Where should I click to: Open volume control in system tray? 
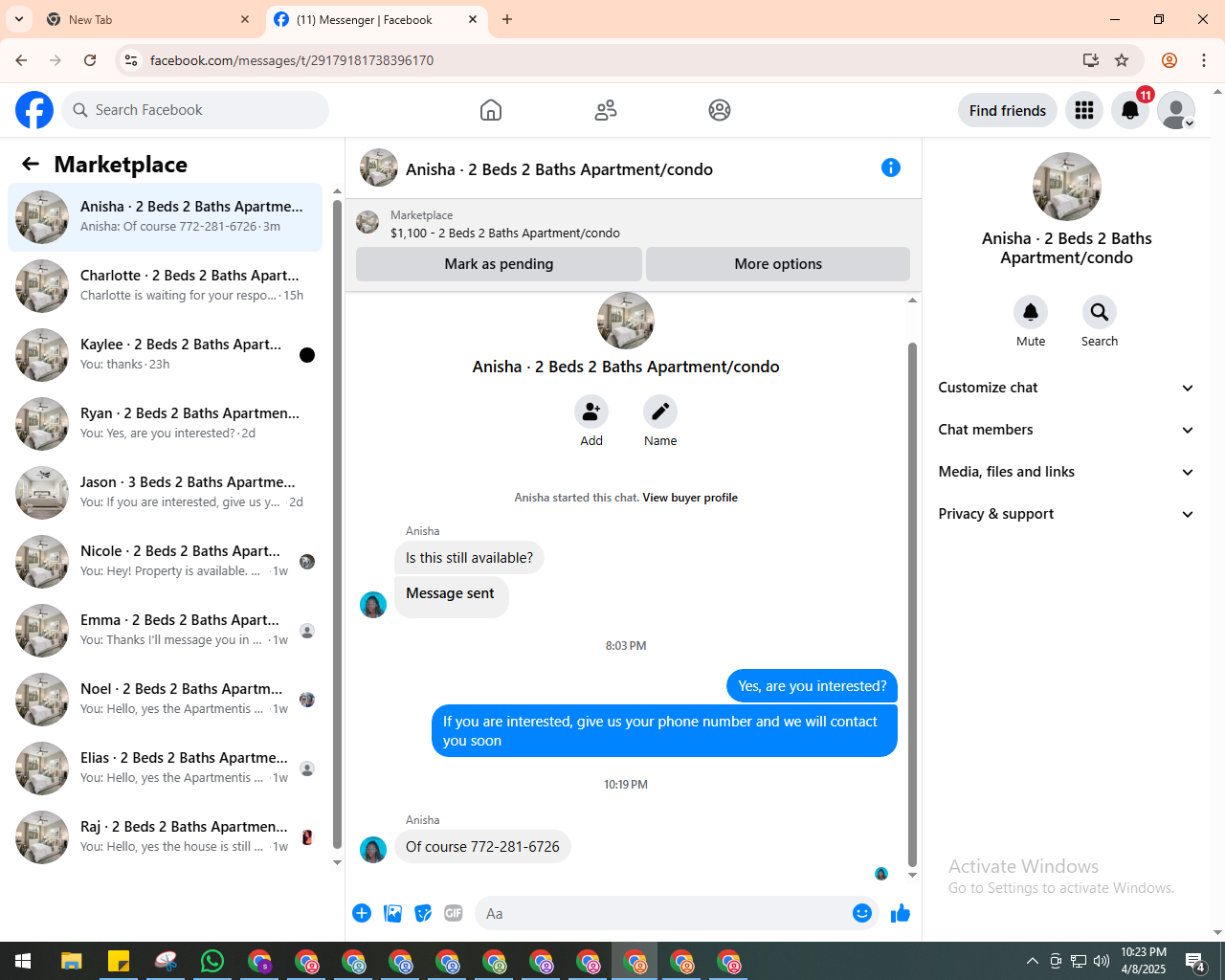[x=1102, y=961]
